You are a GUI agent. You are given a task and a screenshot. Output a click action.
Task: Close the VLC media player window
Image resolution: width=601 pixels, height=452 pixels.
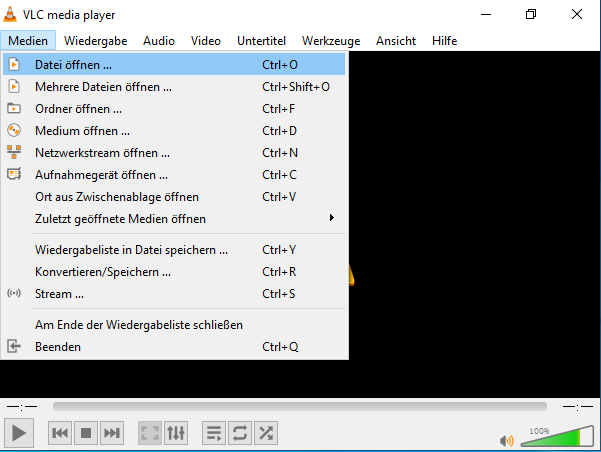coord(577,14)
